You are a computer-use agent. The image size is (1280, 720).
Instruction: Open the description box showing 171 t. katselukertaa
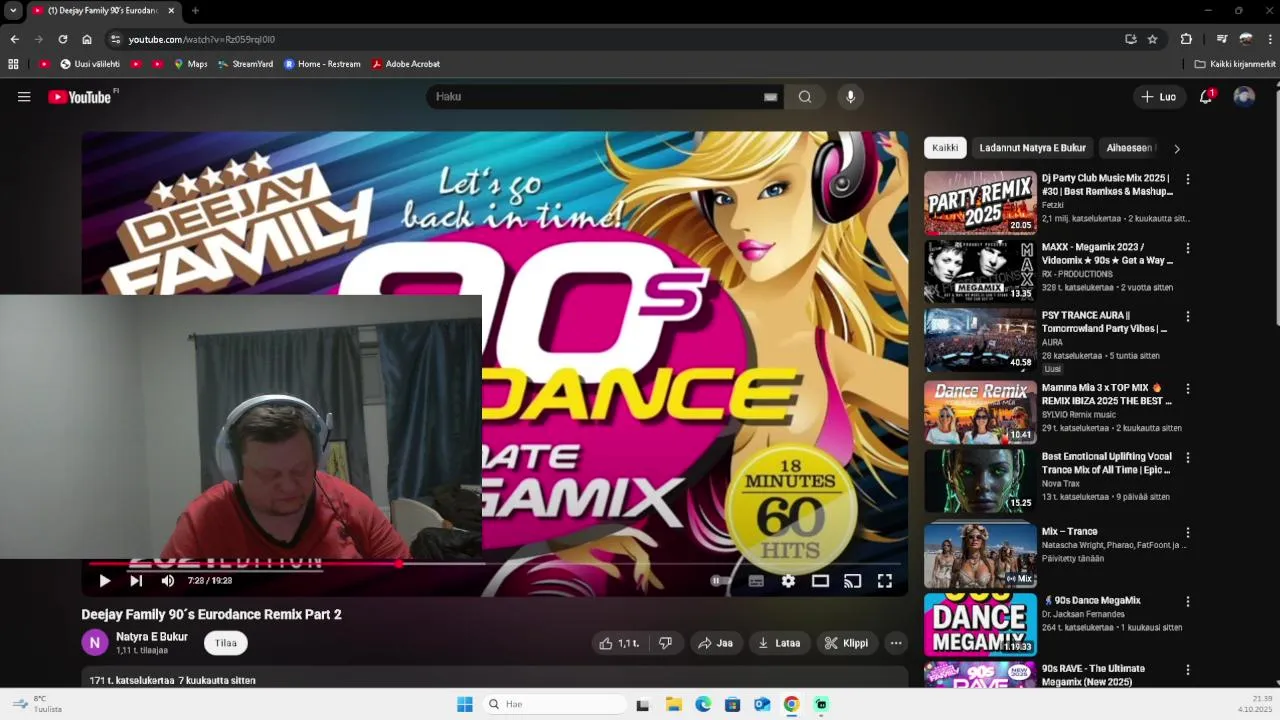click(x=495, y=679)
